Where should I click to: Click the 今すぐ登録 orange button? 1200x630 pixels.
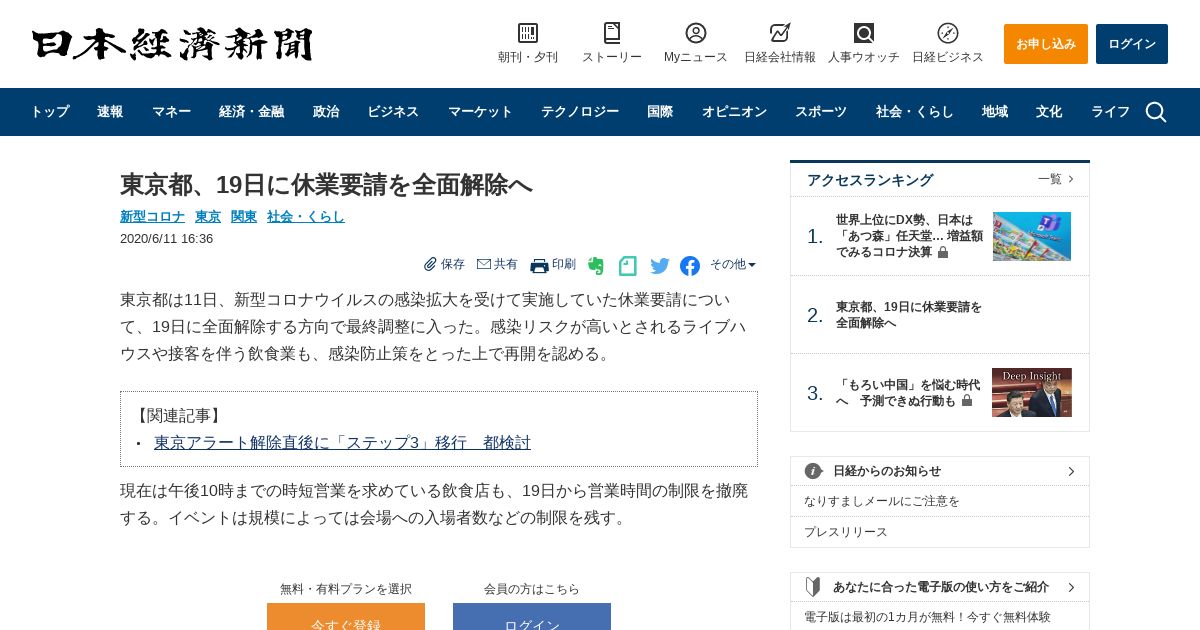click(346, 617)
